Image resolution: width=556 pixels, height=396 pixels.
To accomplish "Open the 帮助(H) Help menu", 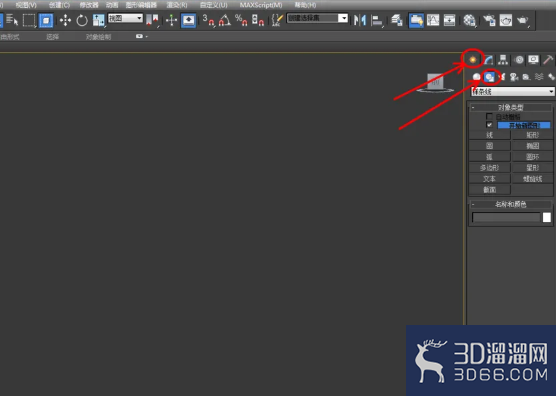I will coord(305,5).
